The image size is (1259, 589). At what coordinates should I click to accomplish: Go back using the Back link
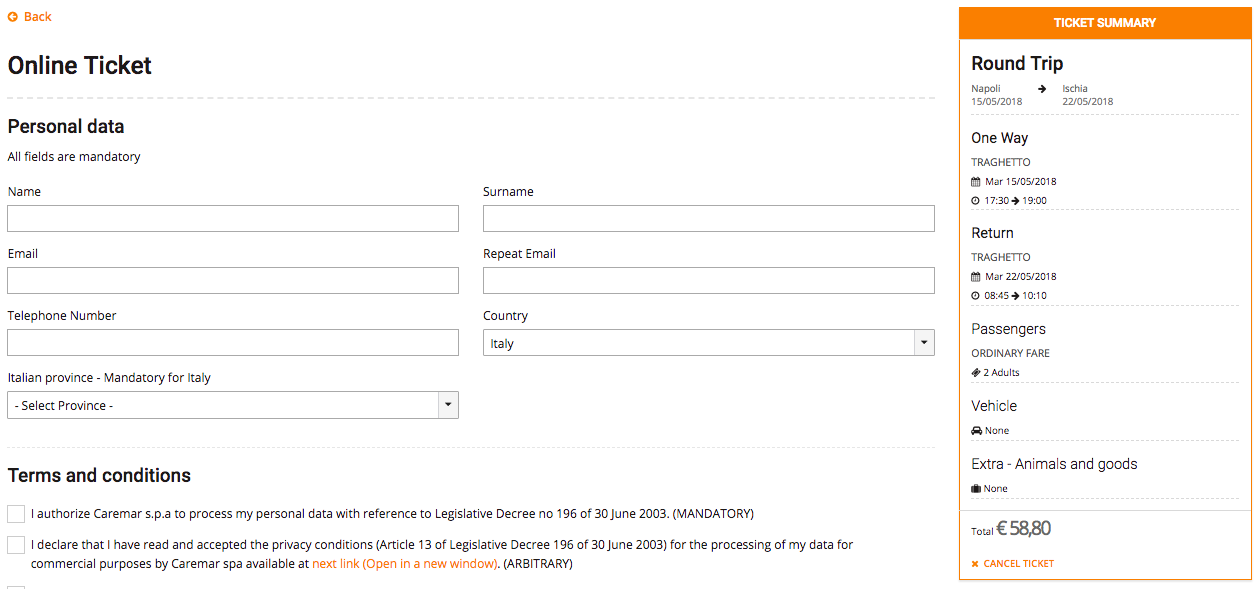point(37,17)
